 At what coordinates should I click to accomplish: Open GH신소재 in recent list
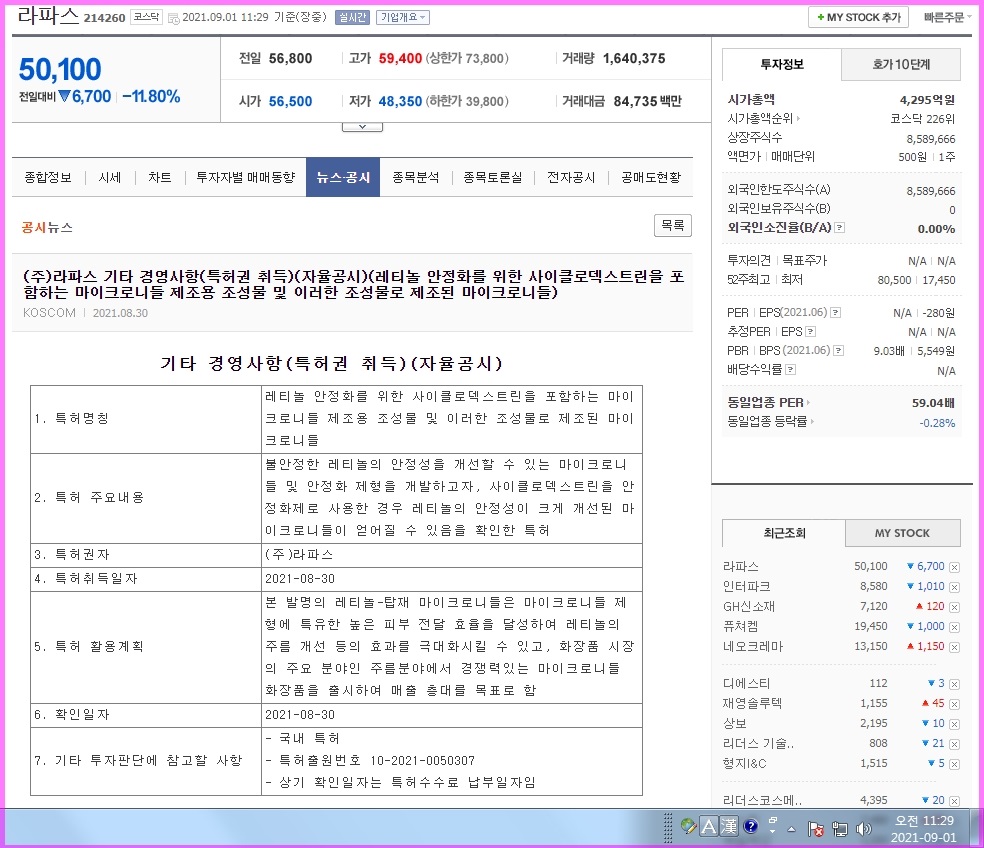coord(749,607)
